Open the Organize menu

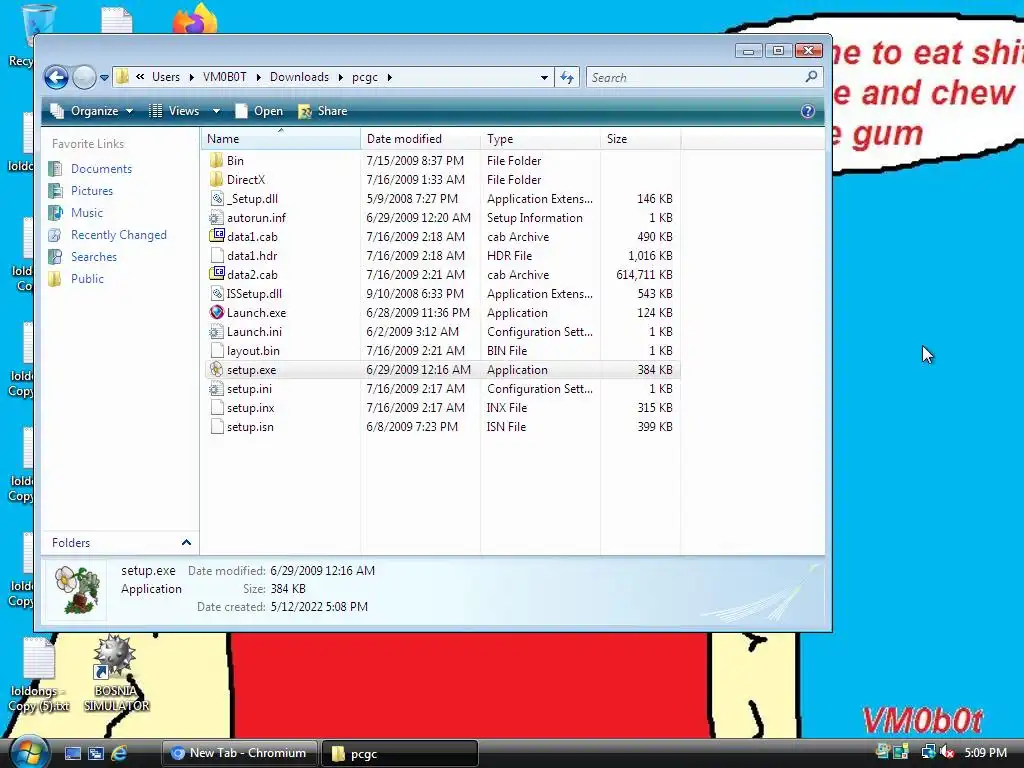pyautogui.click(x=92, y=111)
